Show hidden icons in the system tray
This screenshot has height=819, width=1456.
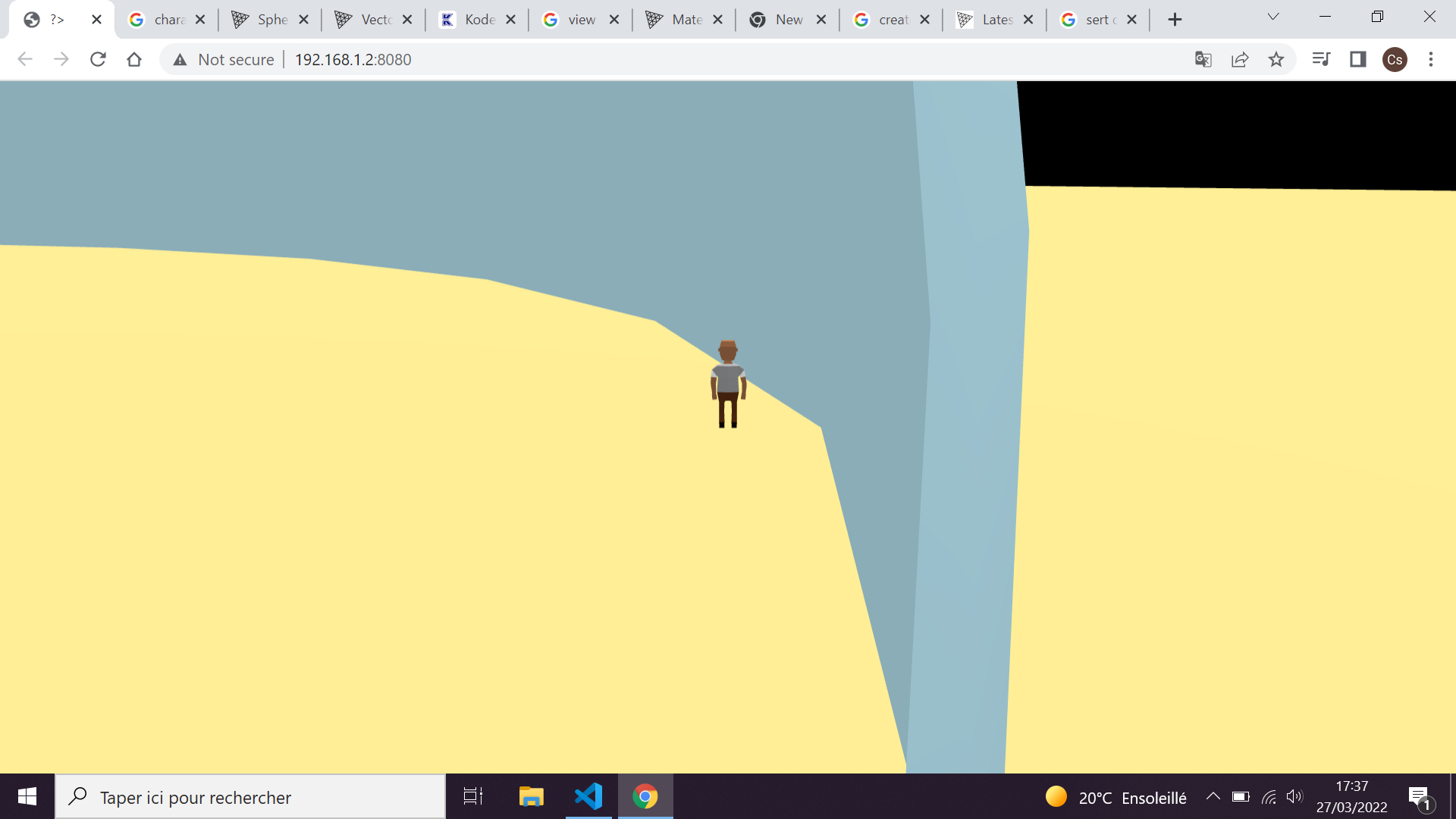pos(1212,796)
